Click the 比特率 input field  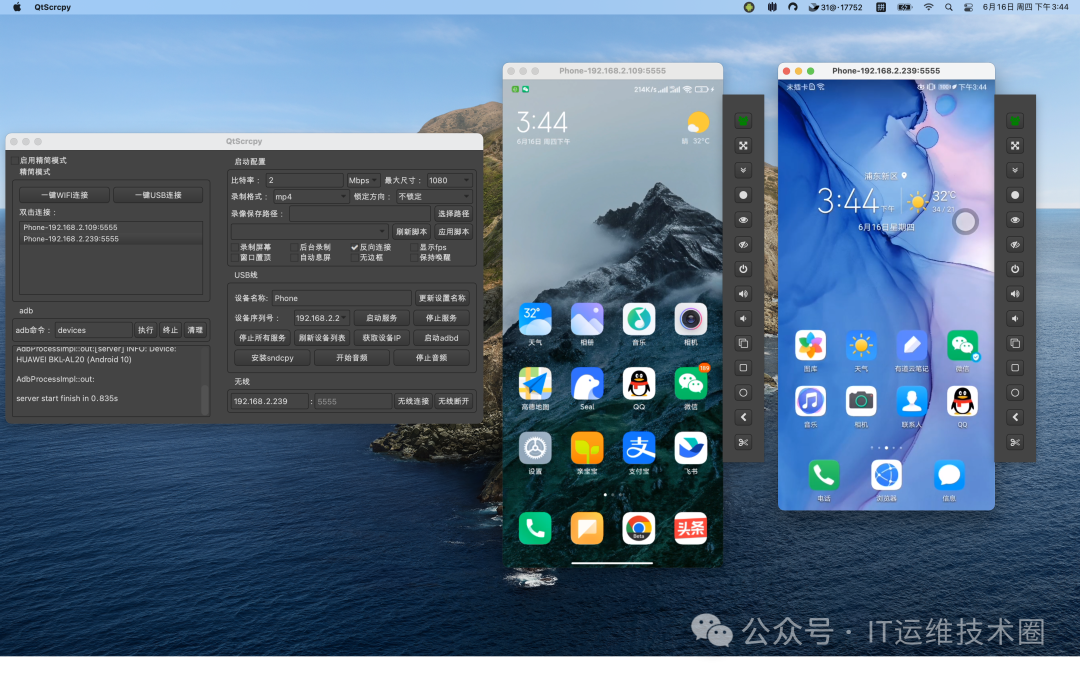click(x=304, y=180)
